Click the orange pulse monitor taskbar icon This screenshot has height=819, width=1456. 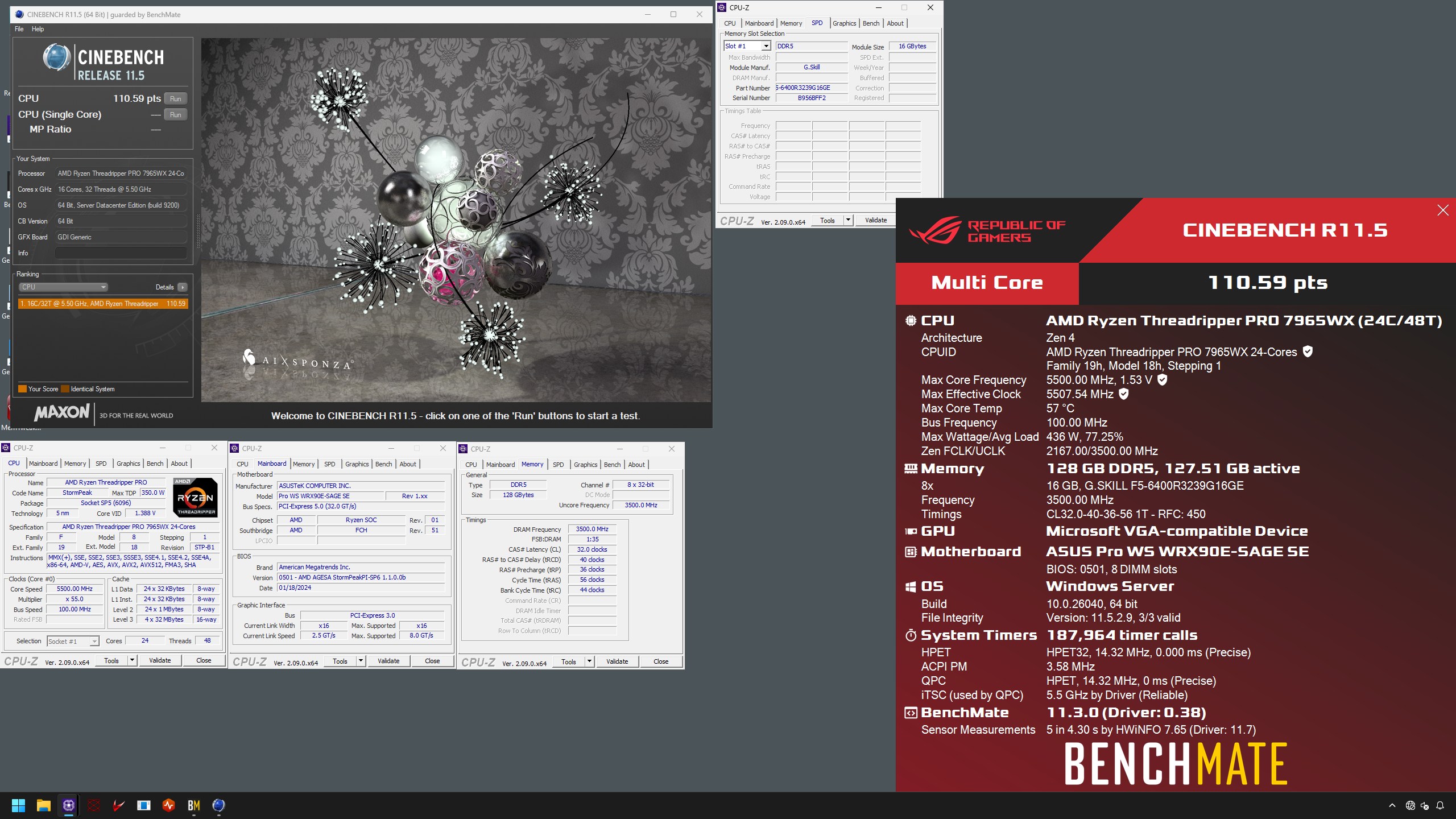pos(169,805)
